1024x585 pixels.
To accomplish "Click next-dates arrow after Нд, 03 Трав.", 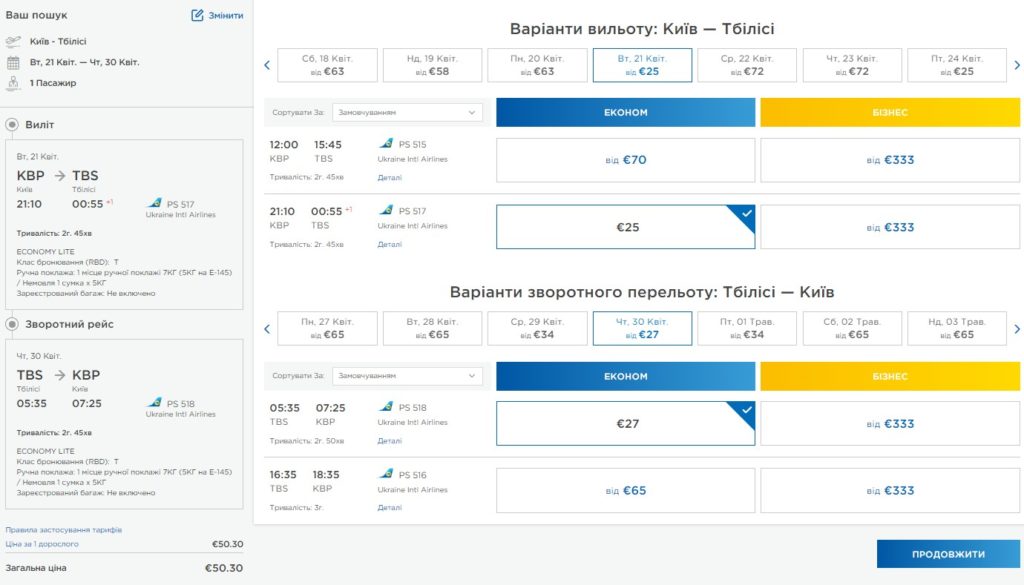I will point(1017,328).
